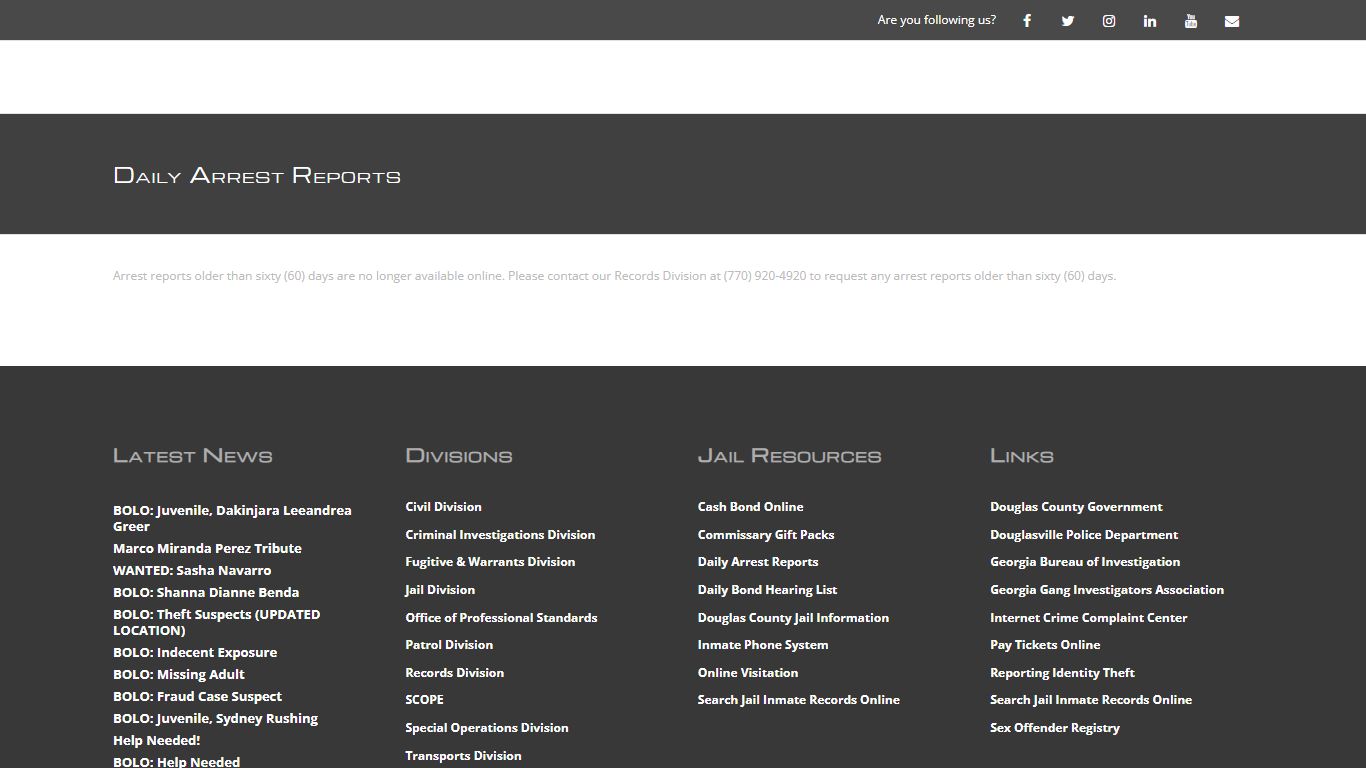The height and width of the screenshot is (768, 1366).
Task: Open Sex Offender Registry link
Action: point(1055,728)
